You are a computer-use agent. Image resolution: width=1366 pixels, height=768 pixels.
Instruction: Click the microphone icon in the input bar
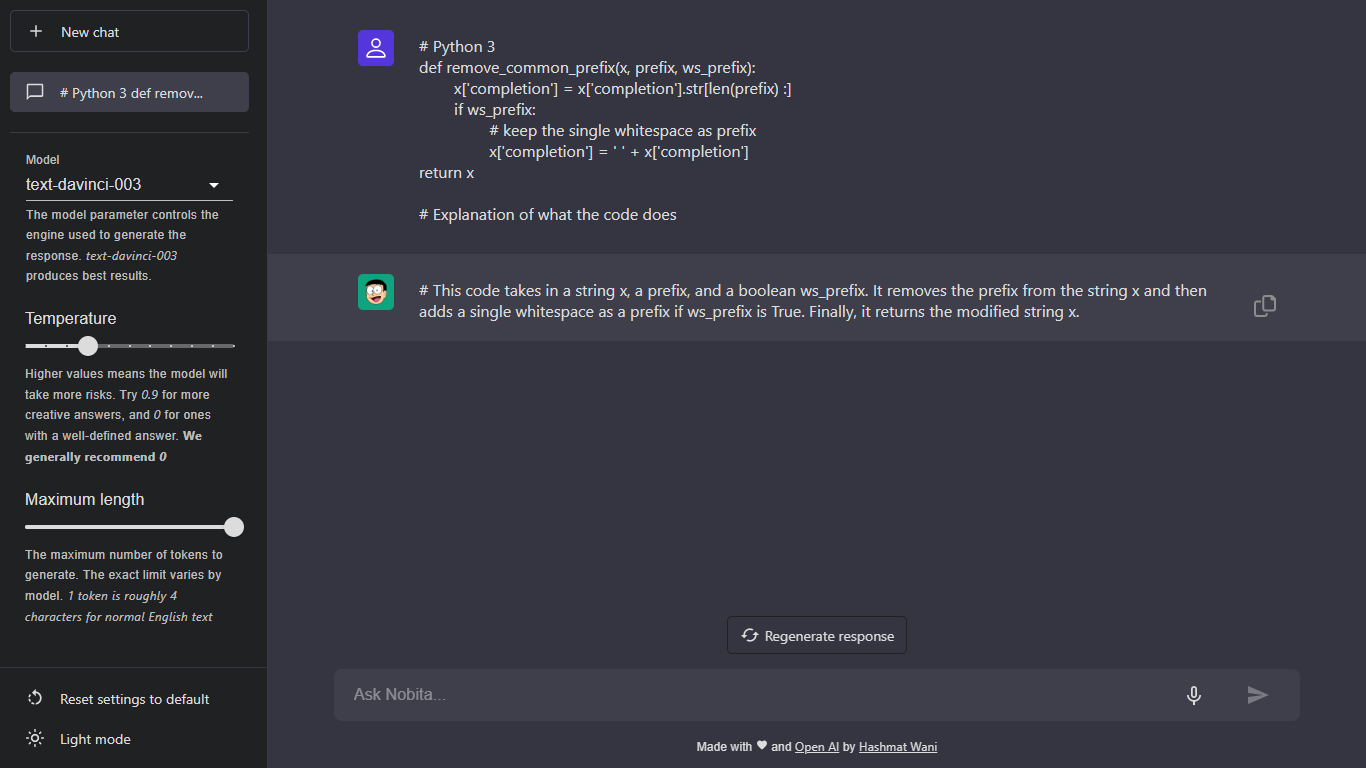pyautogui.click(x=1194, y=695)
